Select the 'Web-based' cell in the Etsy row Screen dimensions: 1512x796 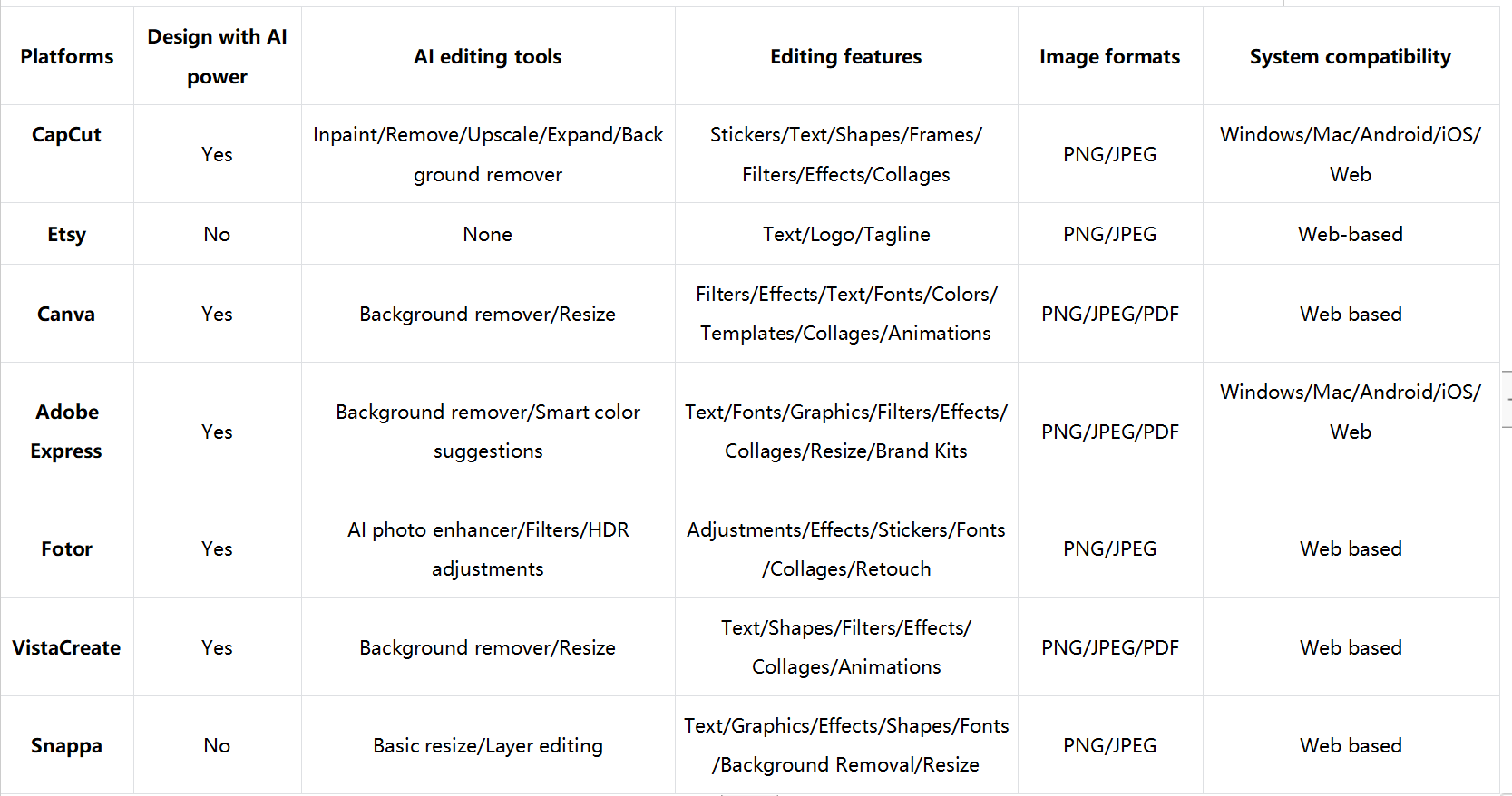coord(1350,234)
